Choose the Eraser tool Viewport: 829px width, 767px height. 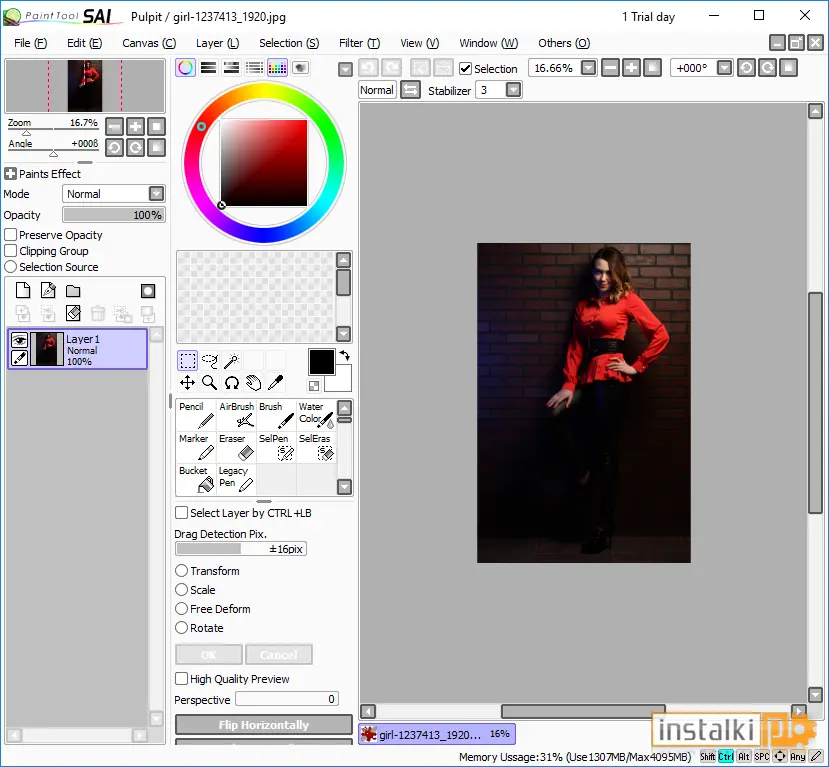pos(236,448)
